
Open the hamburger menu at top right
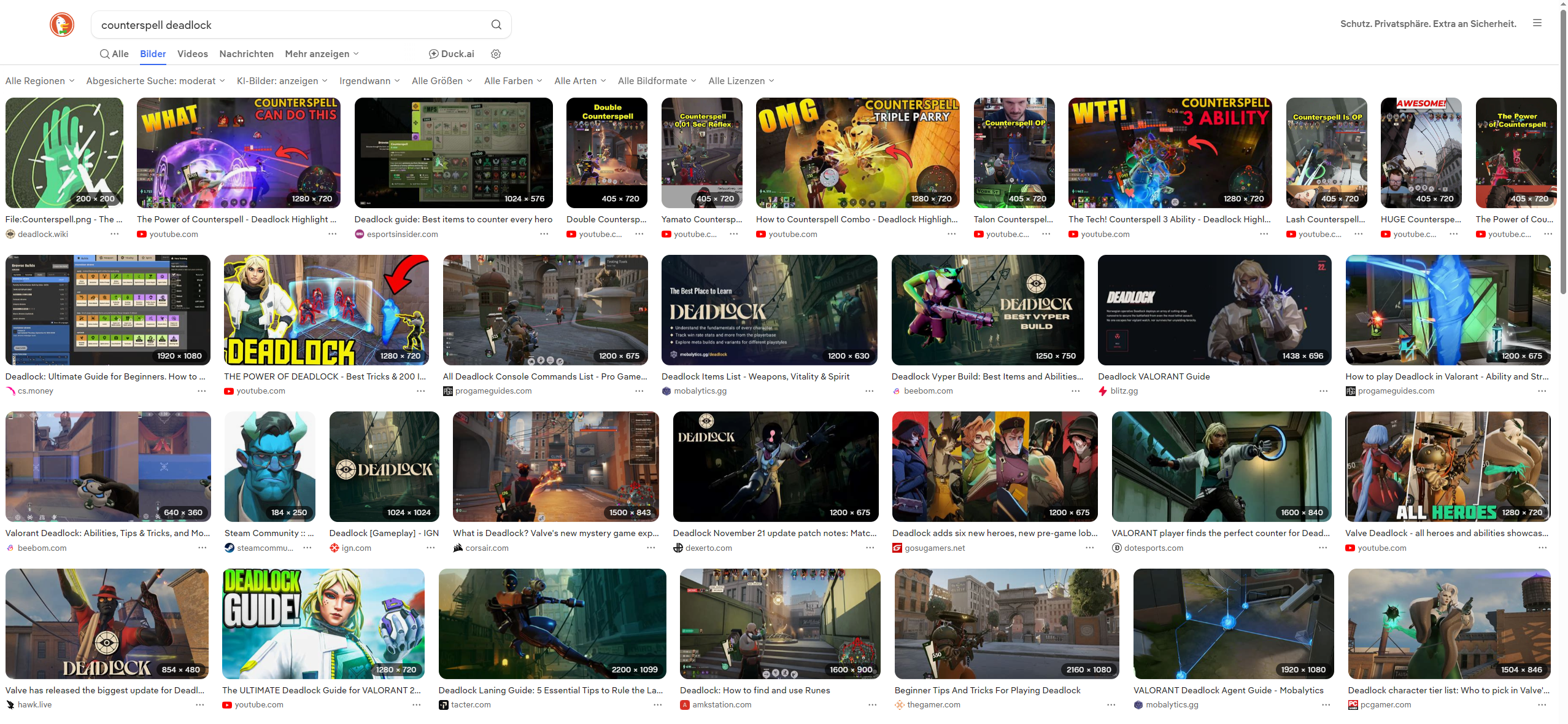tap(1537, 23)
